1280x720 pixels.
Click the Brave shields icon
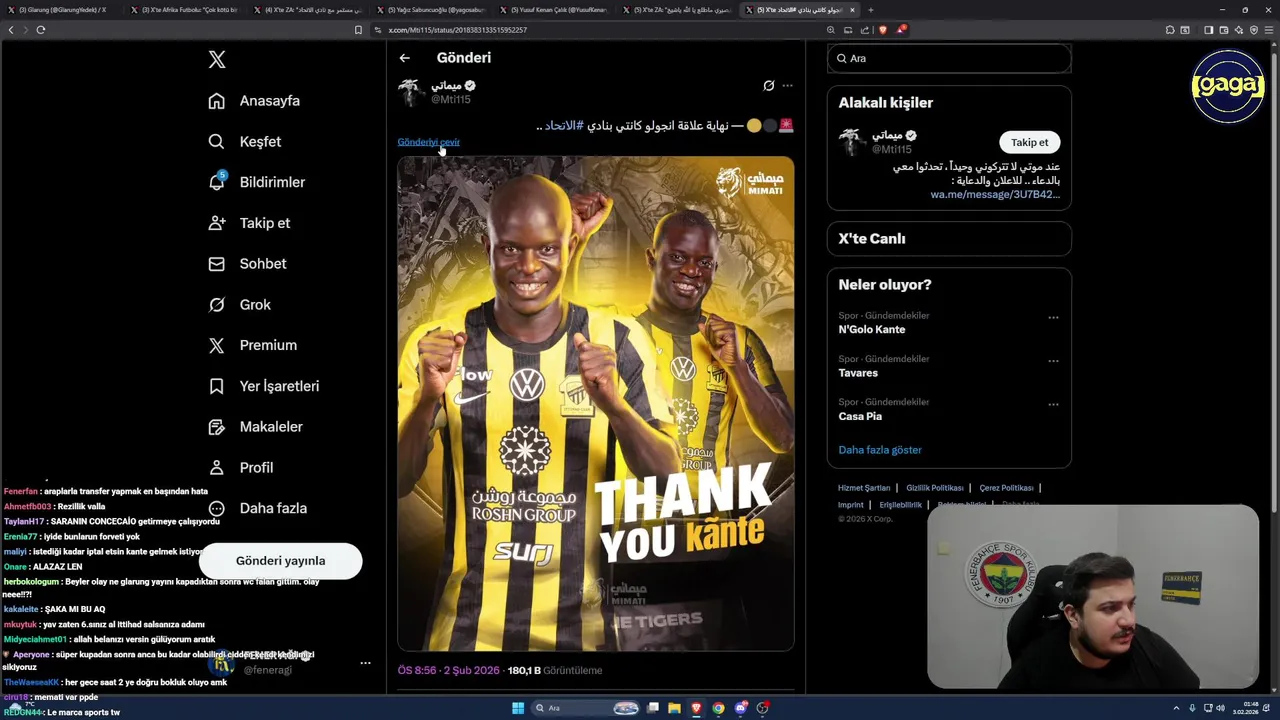[883, 30]
